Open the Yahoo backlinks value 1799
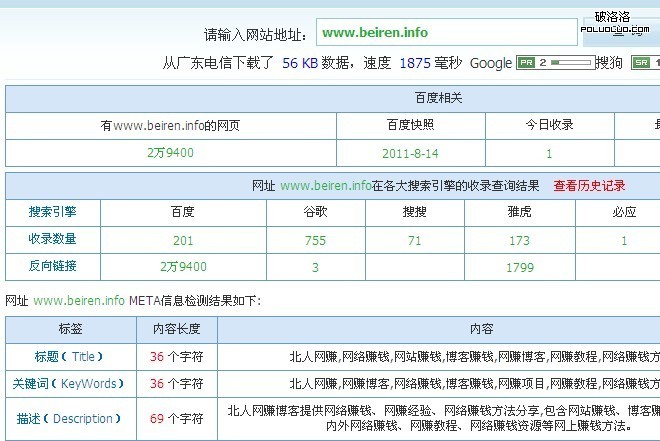This screenshot has height=441, width=660. [x=520, y=267]
